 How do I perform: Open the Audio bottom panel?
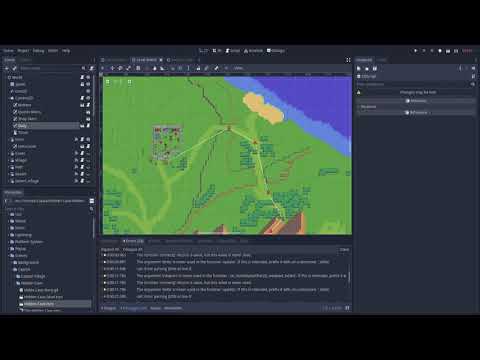tap(155, 308)
